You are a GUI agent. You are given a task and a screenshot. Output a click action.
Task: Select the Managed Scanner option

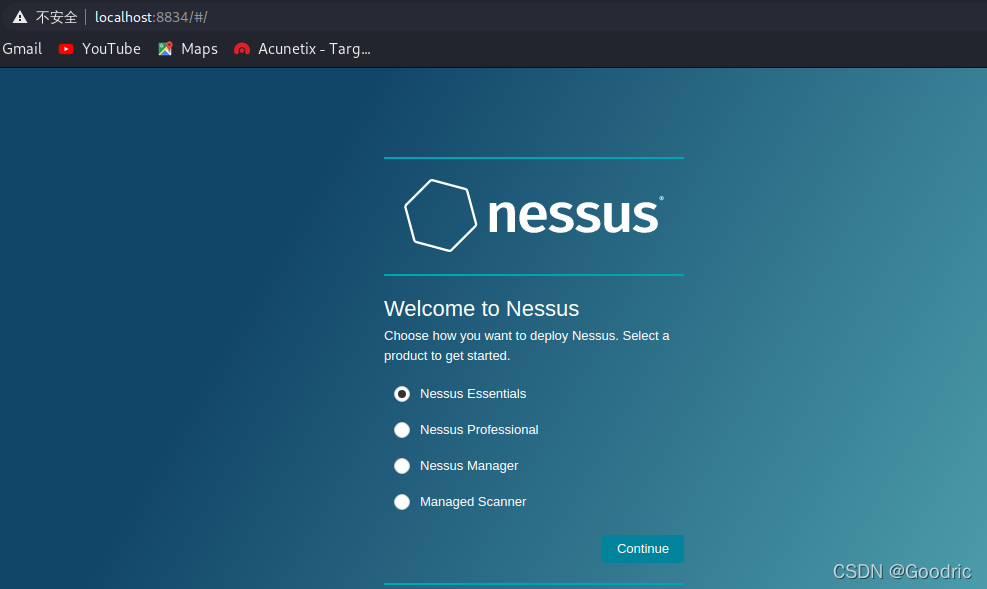click(x=402, y=502)
